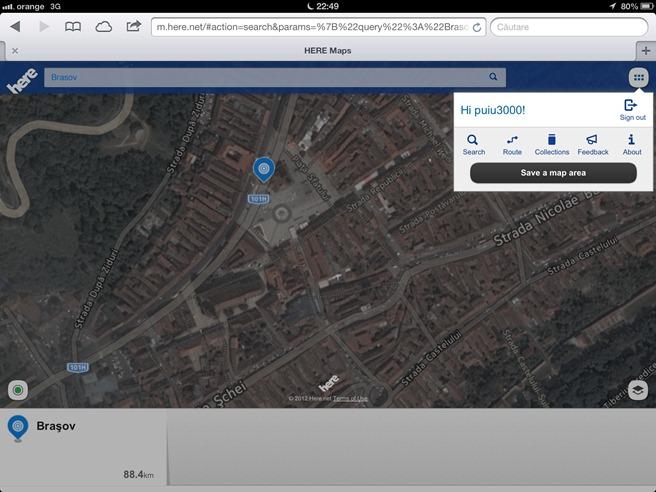Toggle the locate-me position button
Image resolution: width=656 pixels, height=492 pixels.
(x=18, y=390)
